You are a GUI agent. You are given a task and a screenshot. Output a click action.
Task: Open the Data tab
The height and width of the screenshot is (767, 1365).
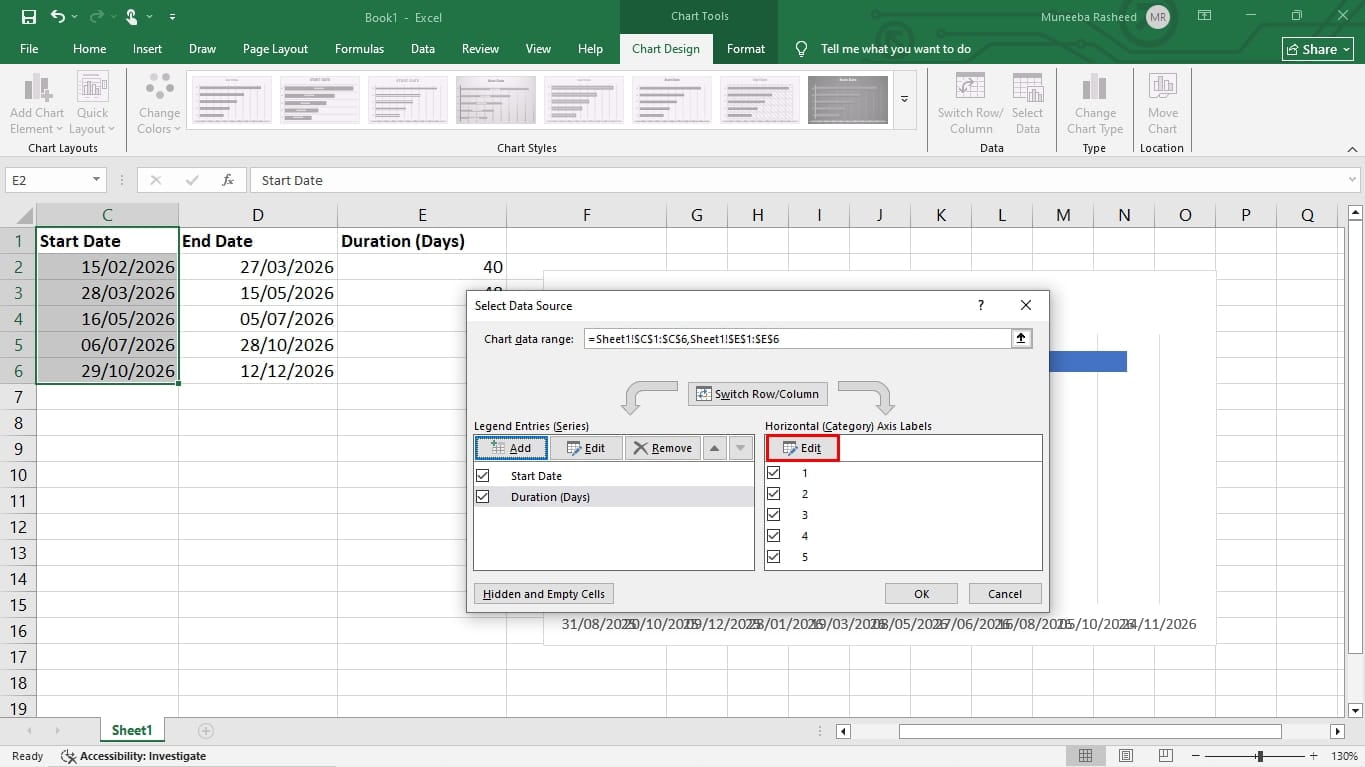[423, 49]
